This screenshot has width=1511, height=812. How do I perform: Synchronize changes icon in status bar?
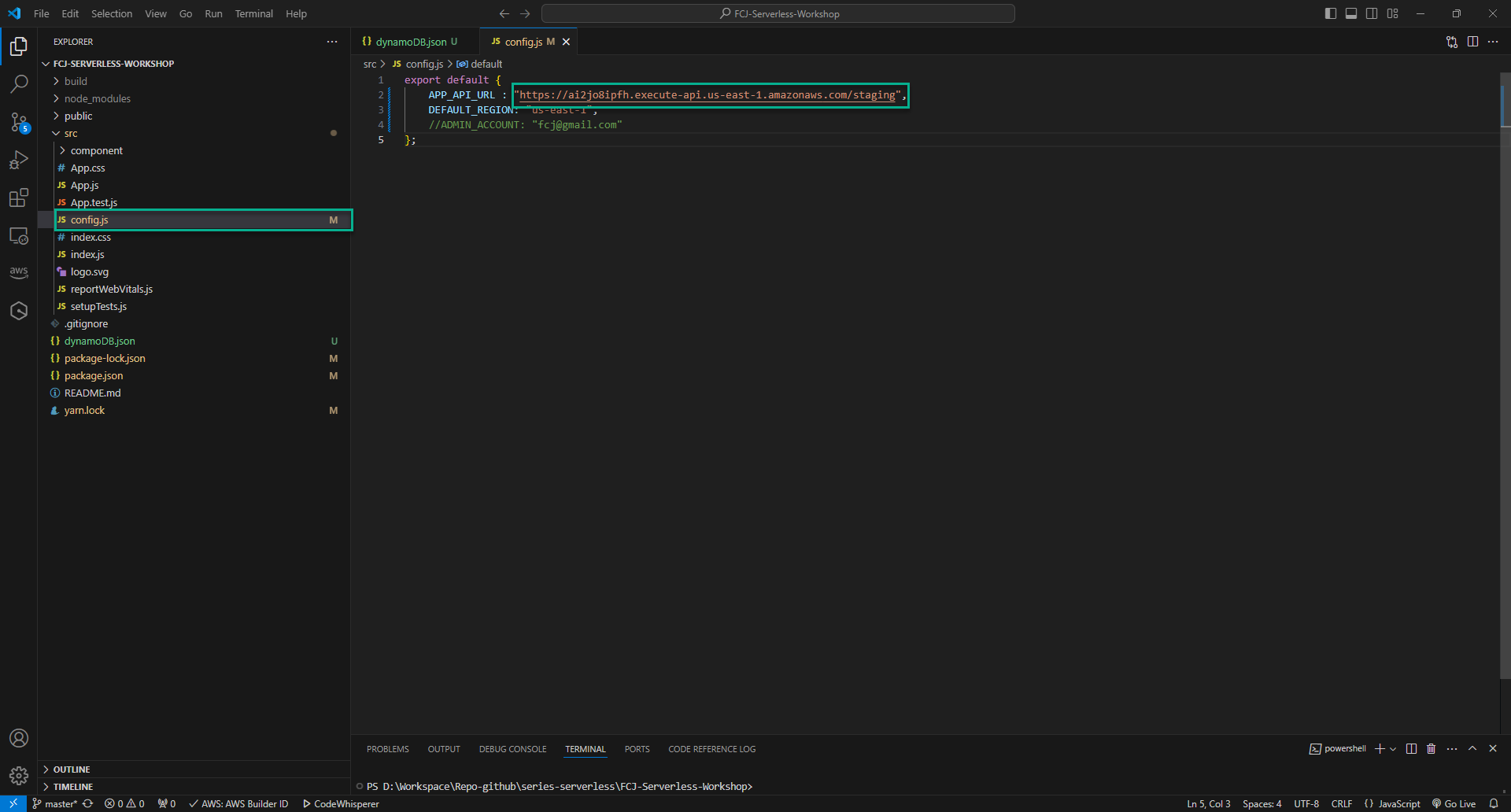(x=87, y=803)
